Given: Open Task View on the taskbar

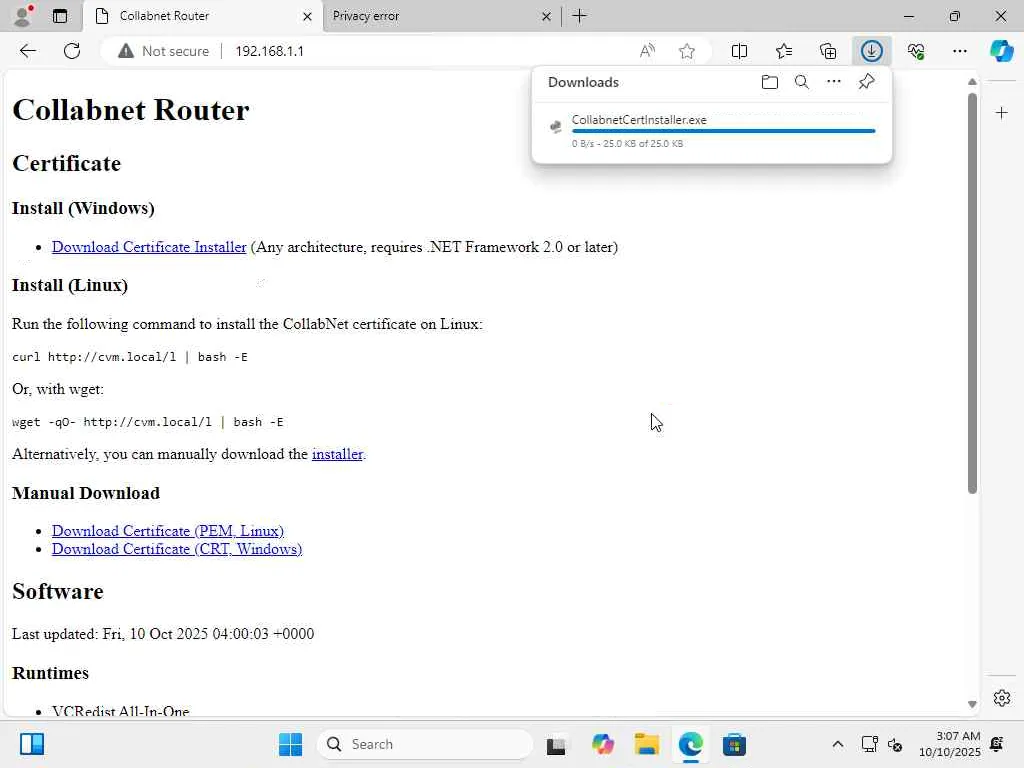Looking at the screenshot, I should tap(556, 744).
